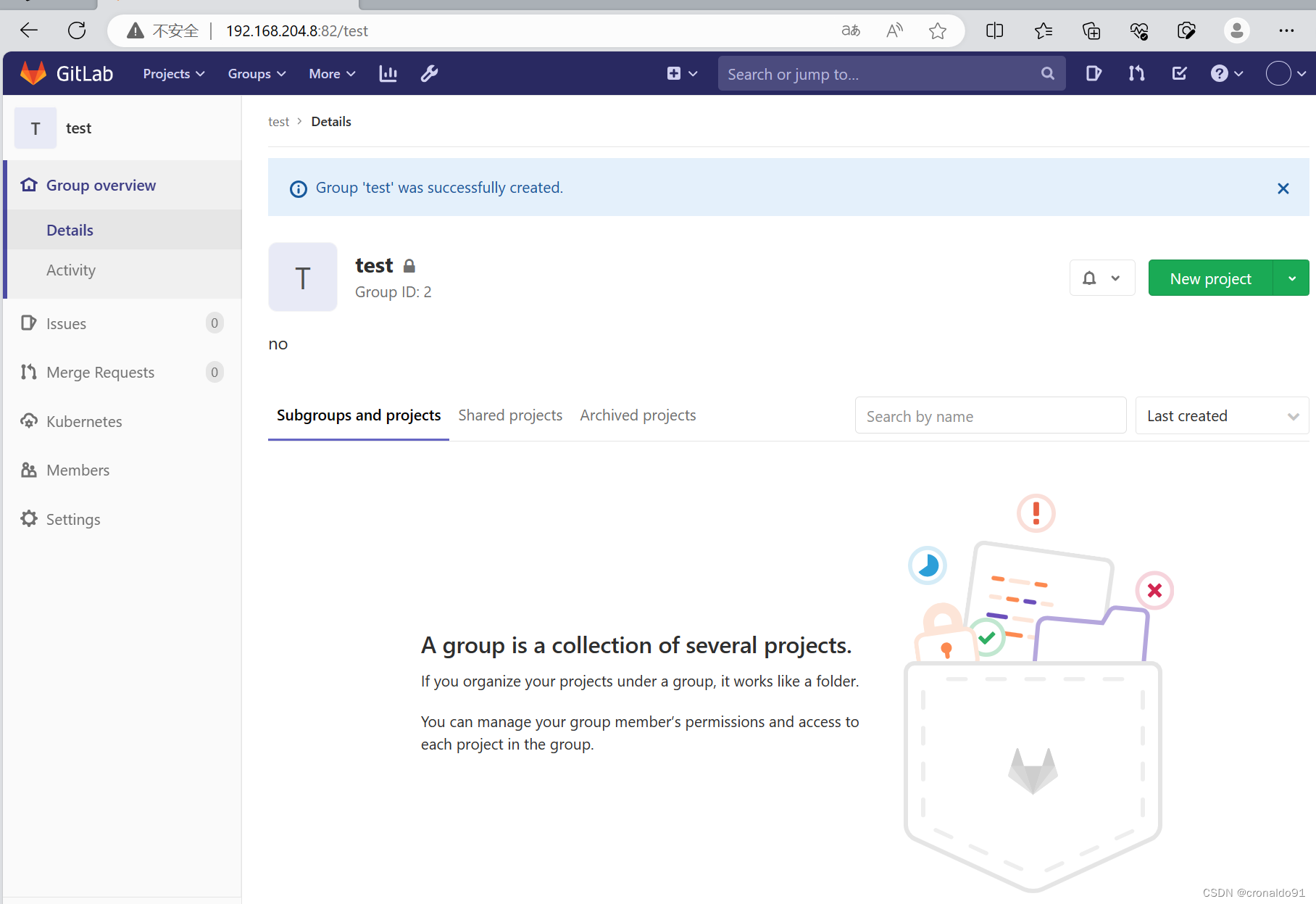Click the browser address bar URL
The image size is (1316, 904).
click(x=297, y=30)
